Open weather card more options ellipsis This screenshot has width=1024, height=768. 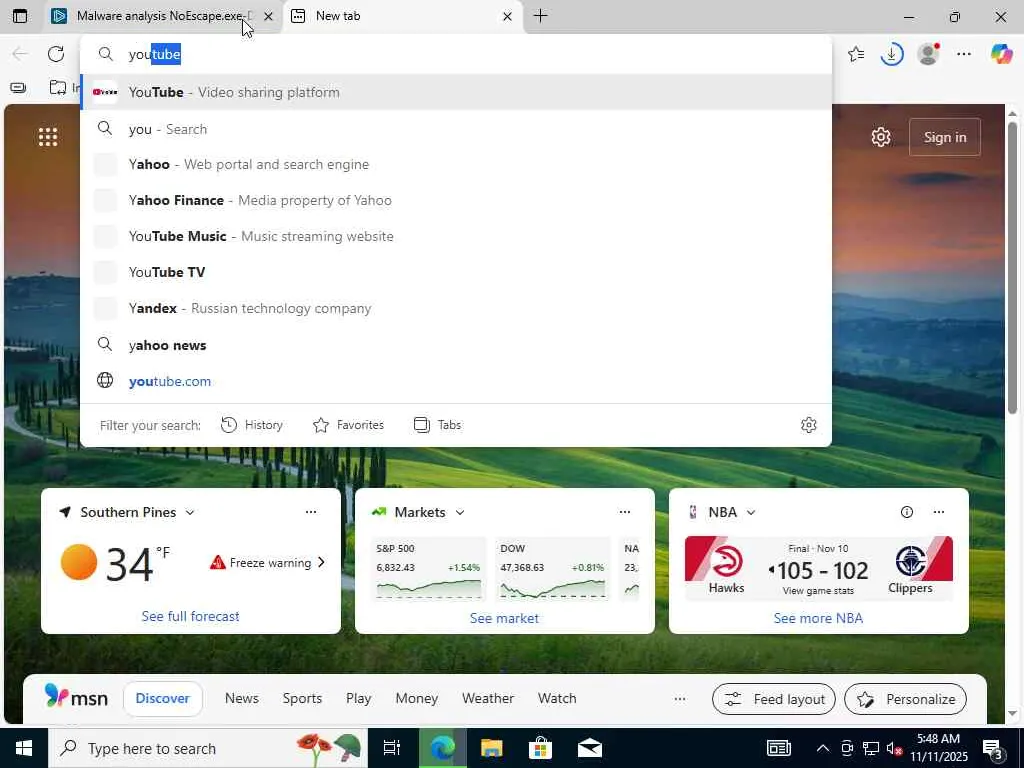pyautogui.click(x=311, y=512)
